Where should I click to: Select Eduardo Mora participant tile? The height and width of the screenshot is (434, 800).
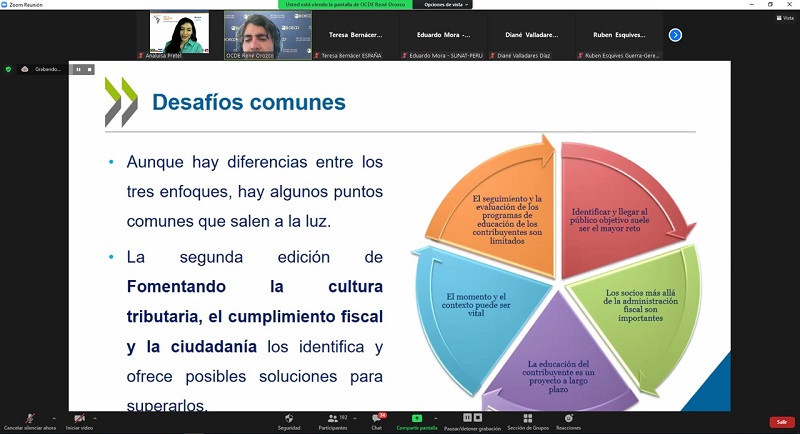(443, 35)
